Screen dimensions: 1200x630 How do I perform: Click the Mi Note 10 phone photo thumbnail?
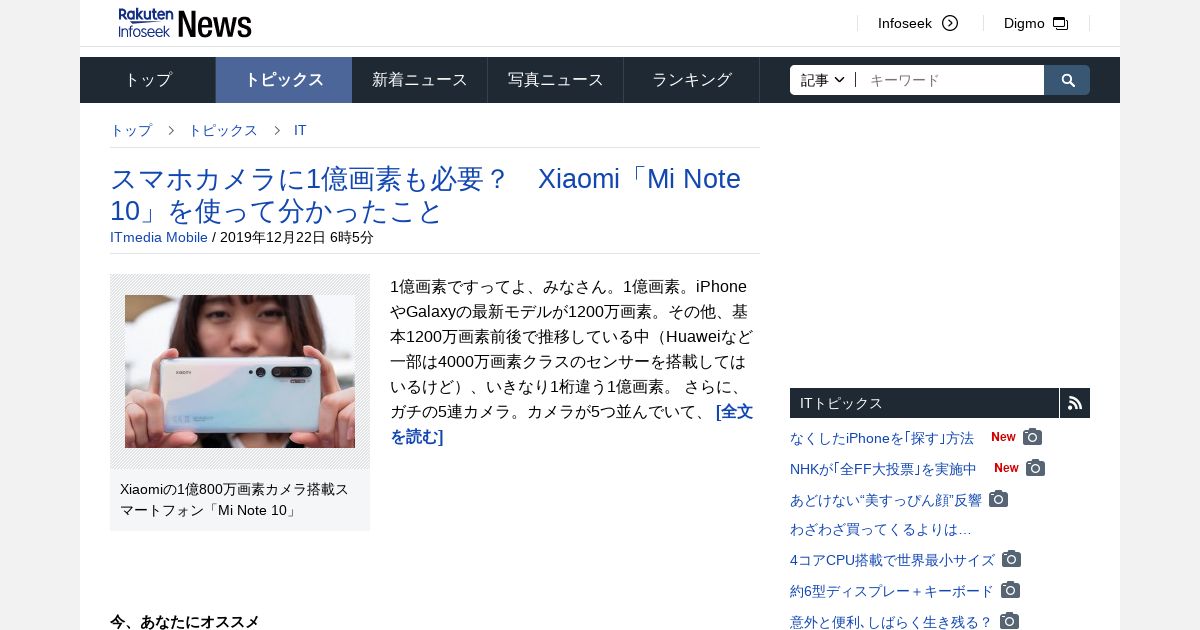click(x=240, y=371)
